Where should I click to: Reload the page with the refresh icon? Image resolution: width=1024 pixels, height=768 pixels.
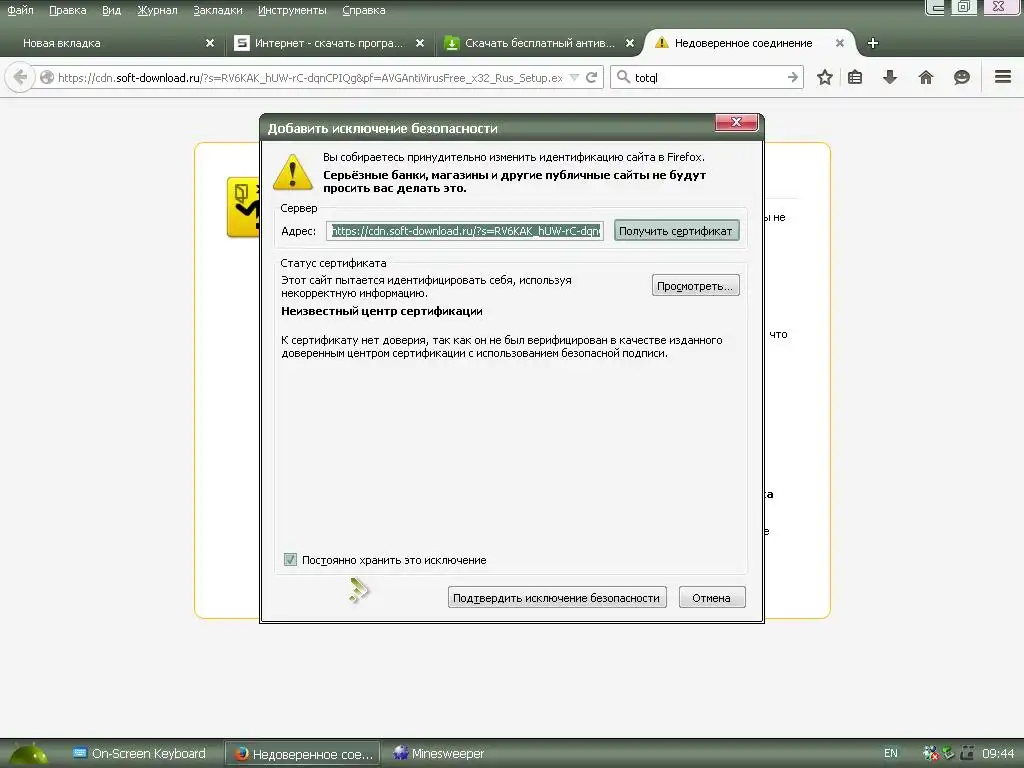(592, 77)
